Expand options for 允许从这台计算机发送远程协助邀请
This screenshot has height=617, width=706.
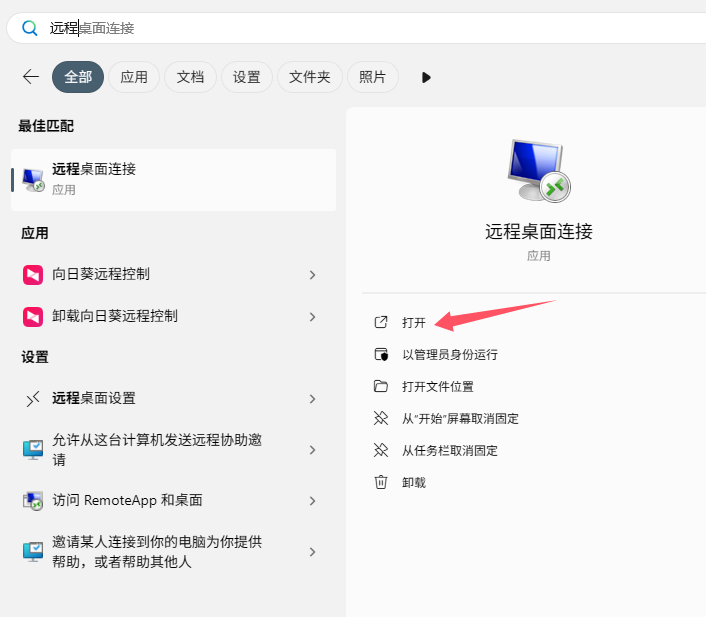[312, 450]
